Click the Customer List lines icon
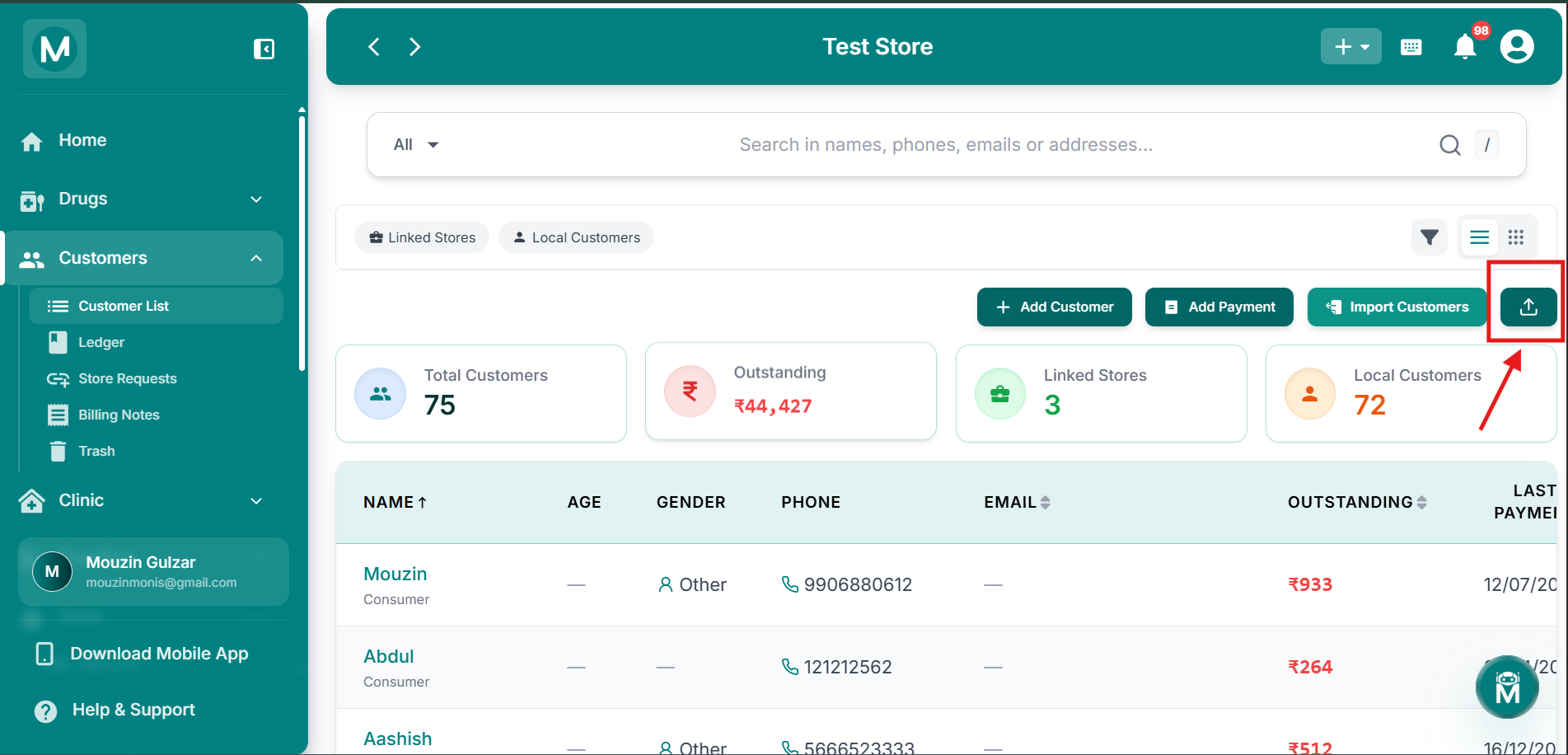This screenshot has width=1568, height=755. click(58, 306)
